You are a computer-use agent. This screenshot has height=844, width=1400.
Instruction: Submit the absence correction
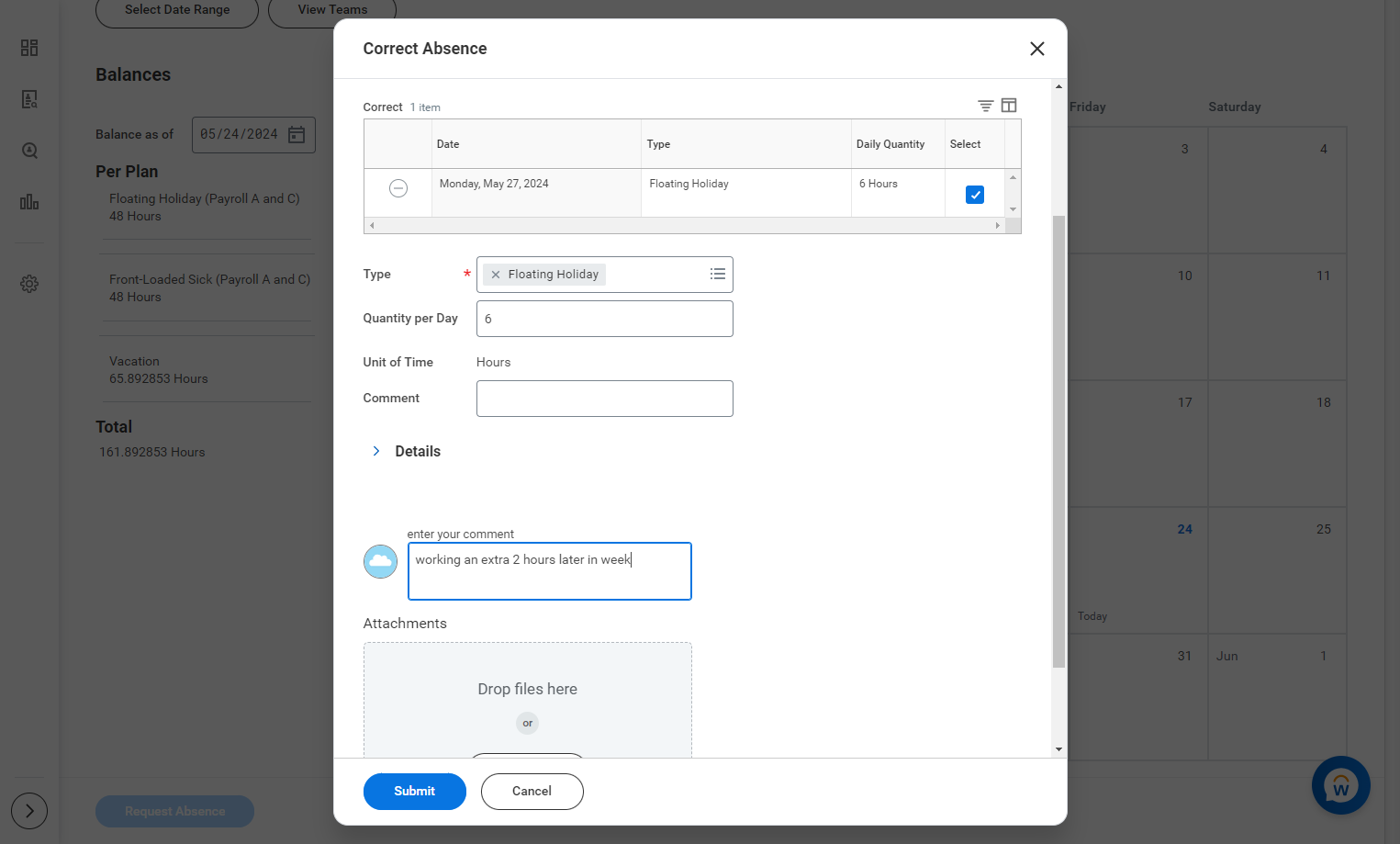coord(415,792)
